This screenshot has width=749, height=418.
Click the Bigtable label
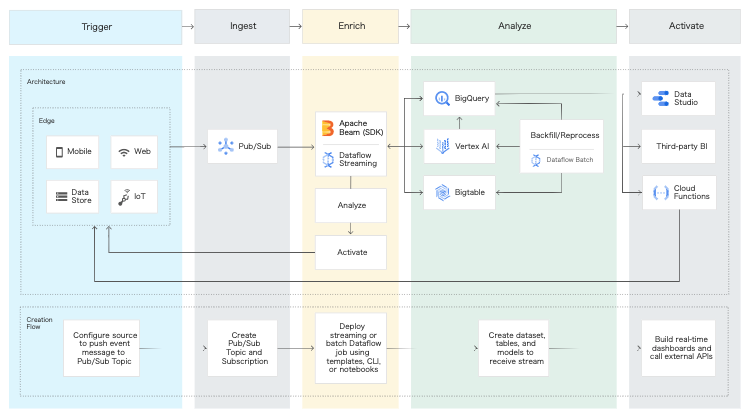pyautogui.click(x=470, y=193)
